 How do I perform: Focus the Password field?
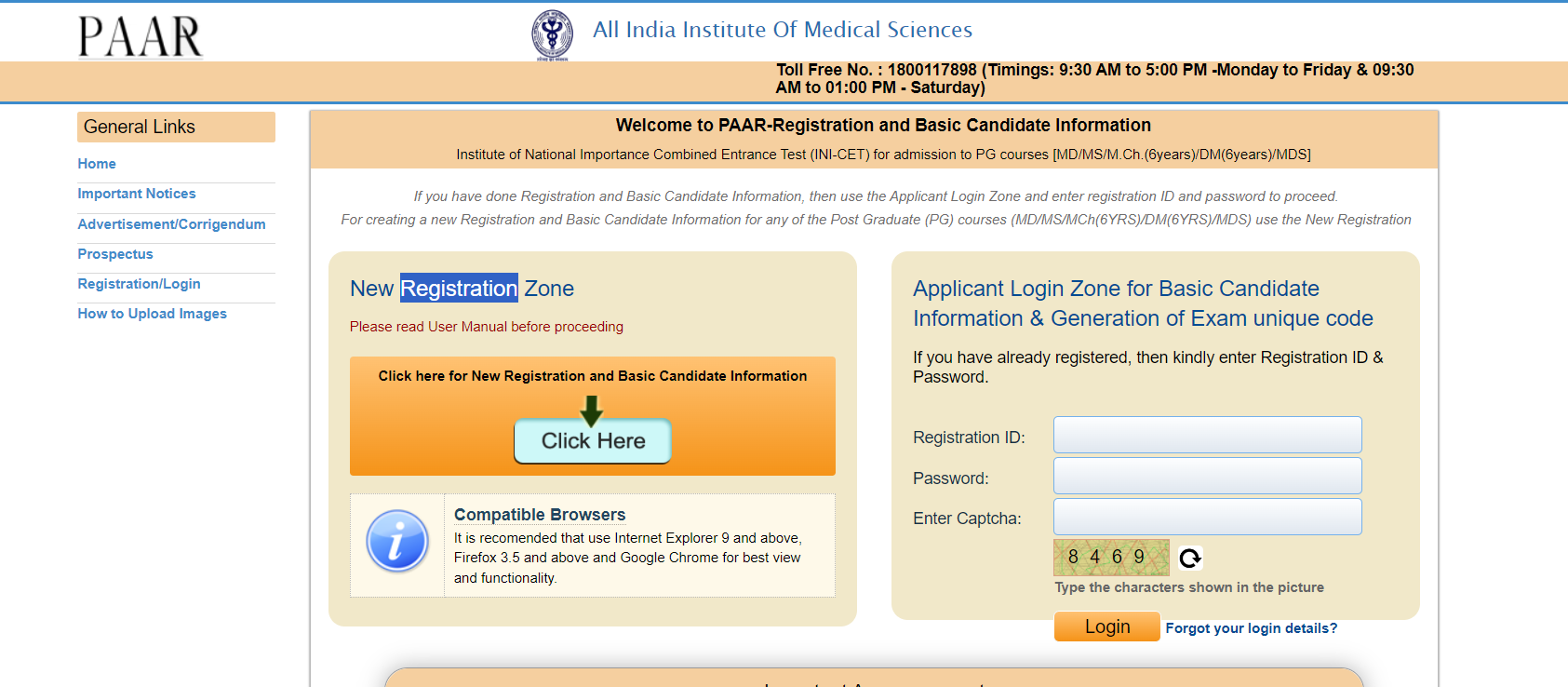click(x=1208, y=476)
